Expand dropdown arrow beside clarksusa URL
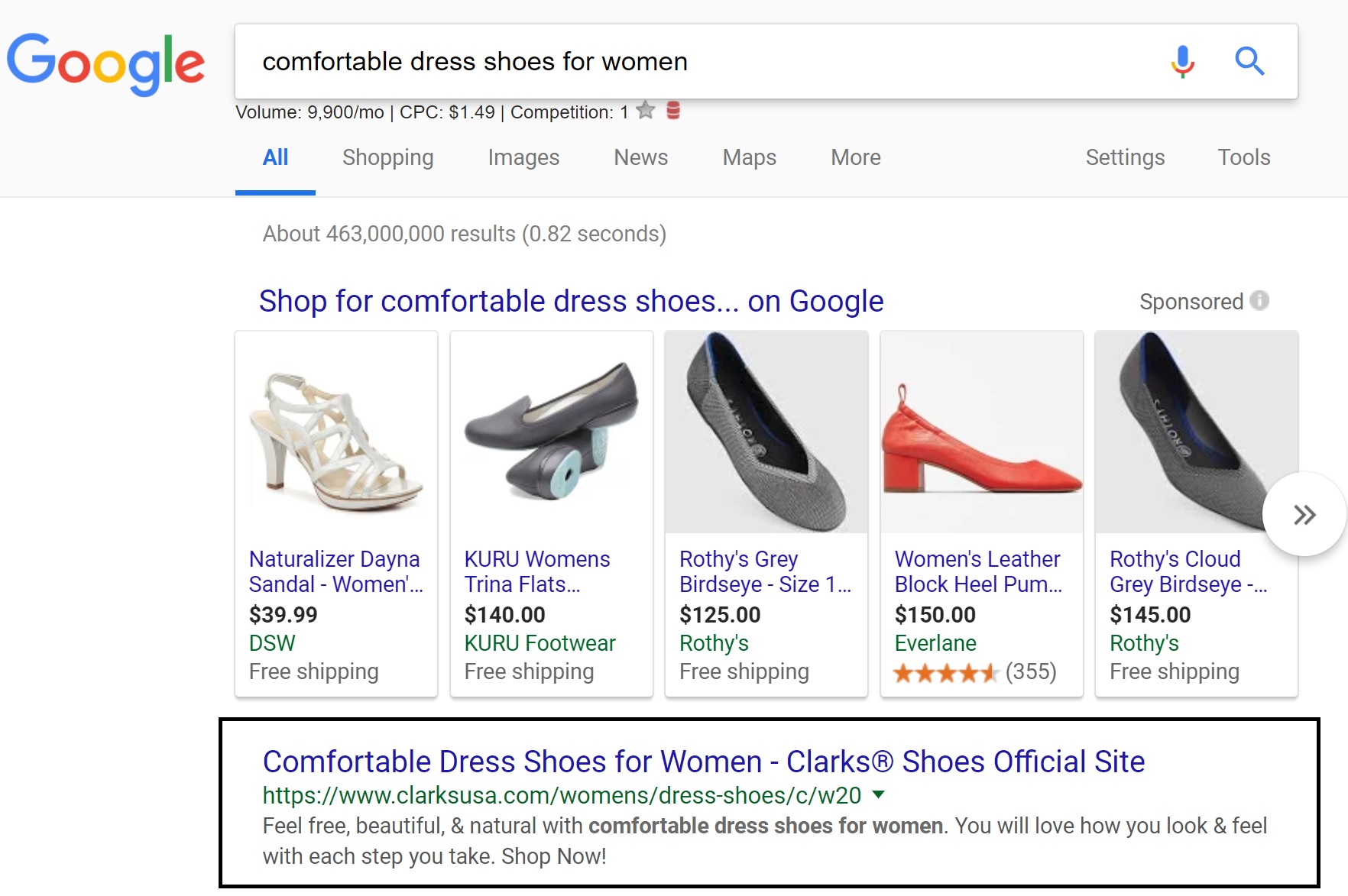The width and height of the screenshot is (1348, 896). pyautogui.click(x=879, y=794)
